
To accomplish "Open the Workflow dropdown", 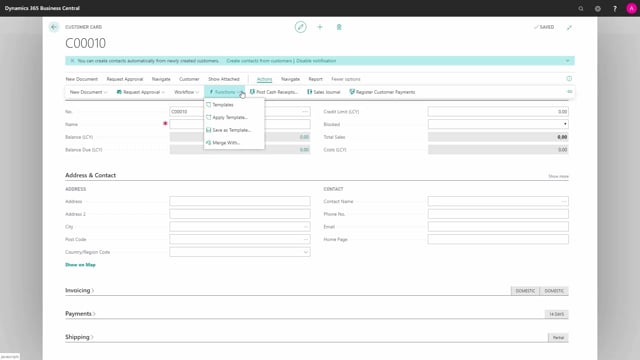I will point(187,92).
